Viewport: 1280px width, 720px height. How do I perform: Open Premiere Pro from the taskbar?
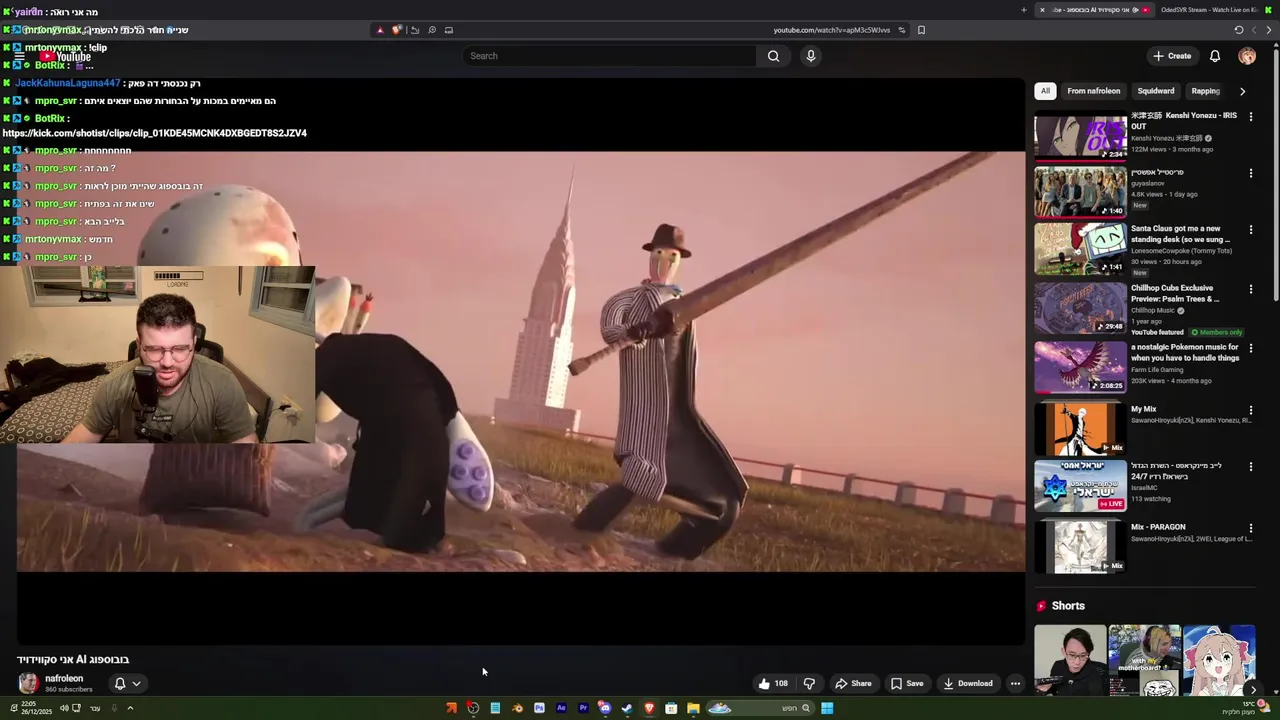583,708
